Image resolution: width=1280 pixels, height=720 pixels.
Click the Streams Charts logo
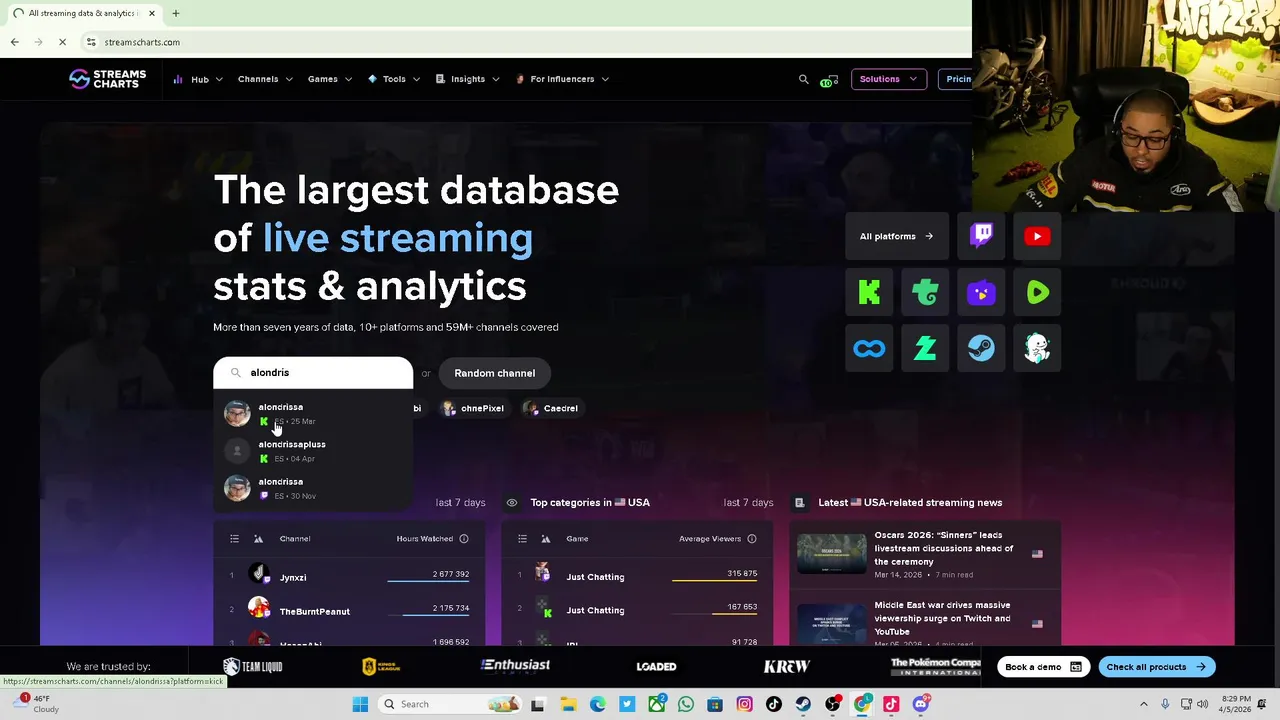[107, 79]
